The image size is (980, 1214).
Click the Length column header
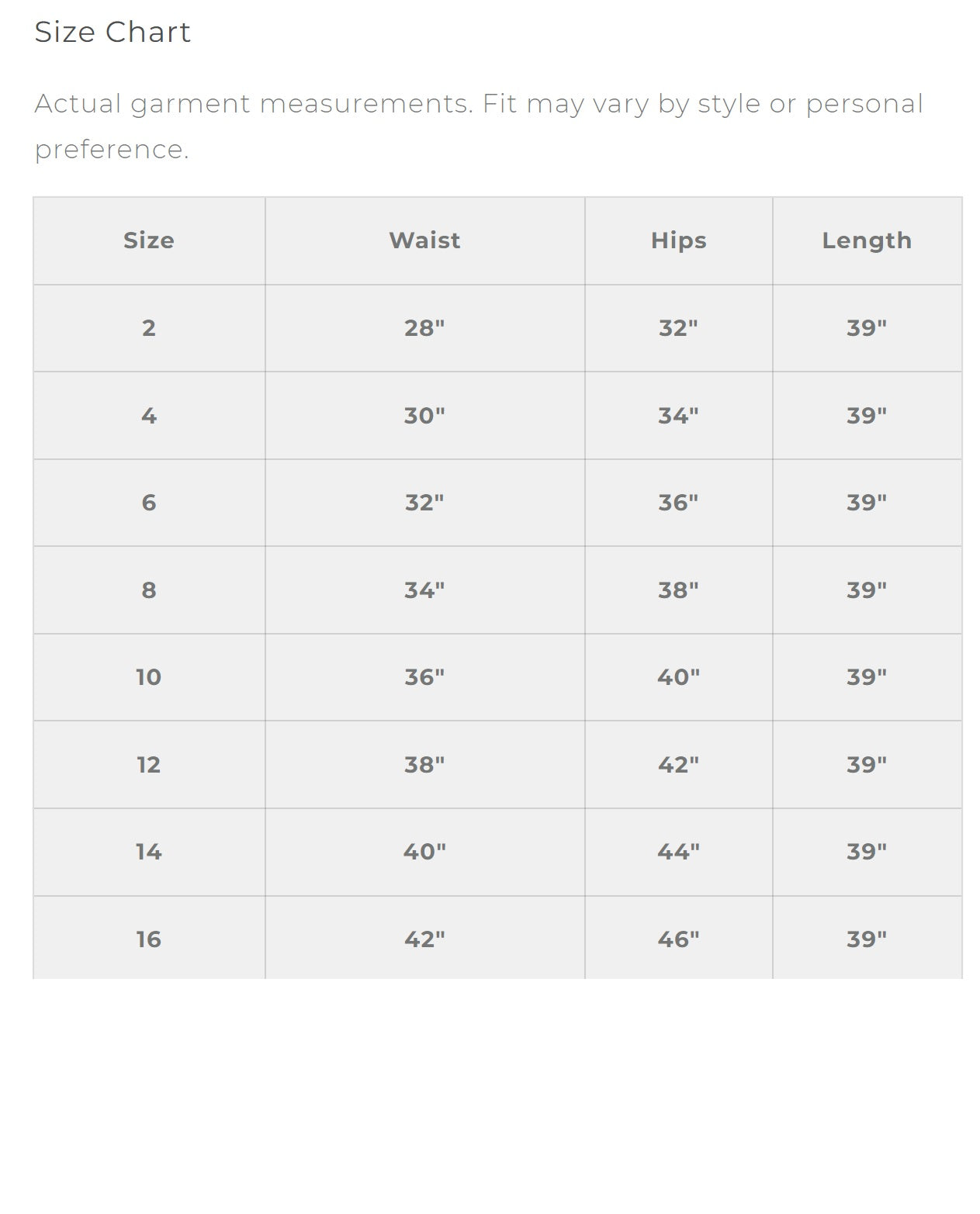pos(867,240)
